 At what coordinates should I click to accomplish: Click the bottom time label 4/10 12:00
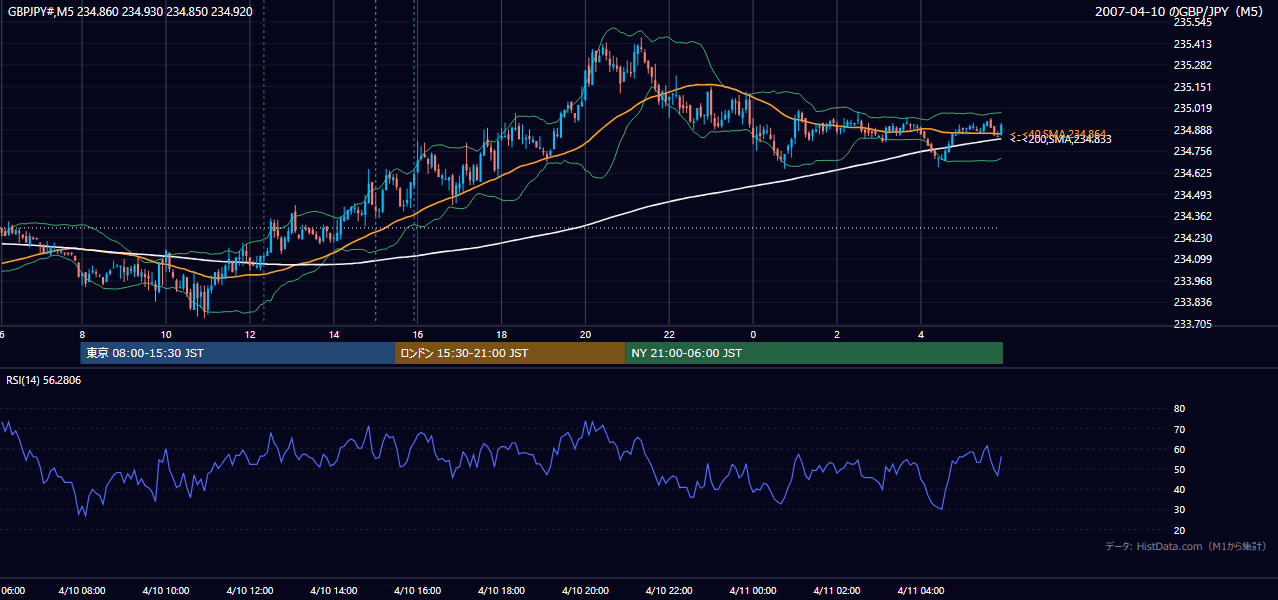tap(249, 591)
